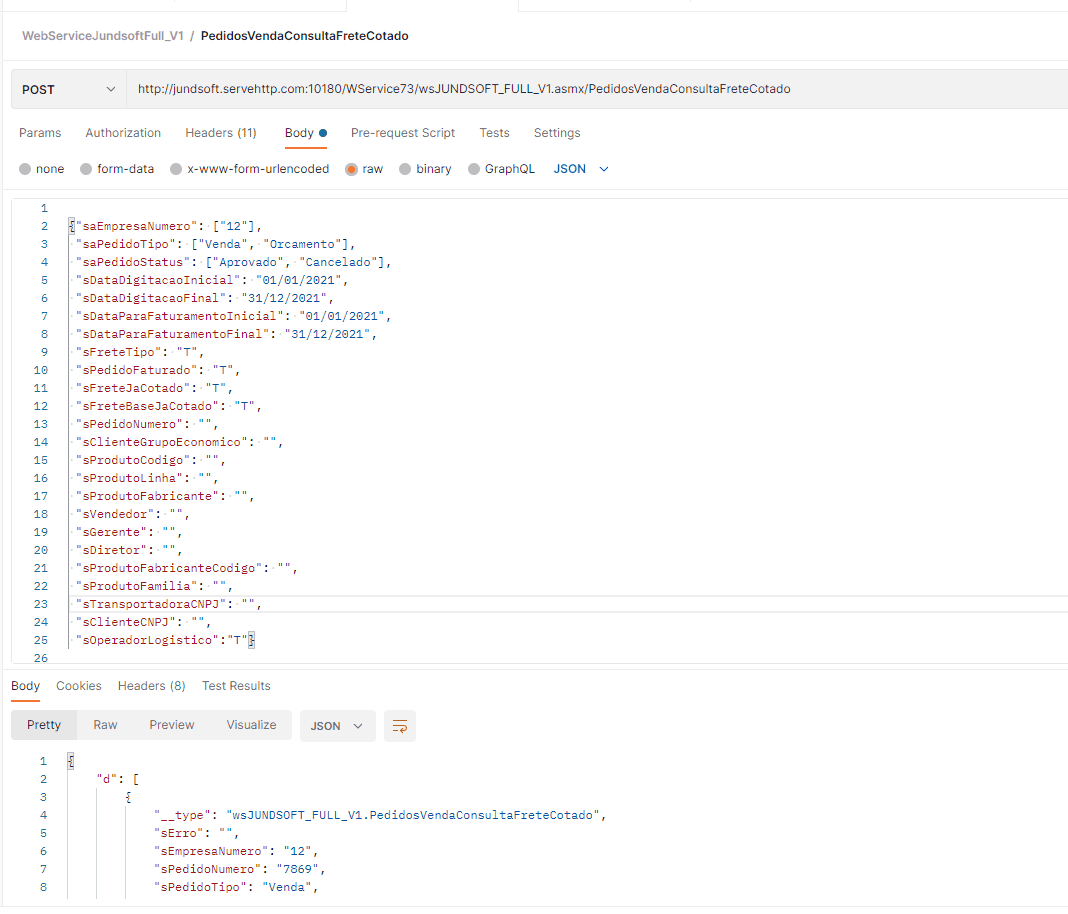Click the Visualize response view button
Viewport: 1068px width, 914px height.
pos(251,725)
